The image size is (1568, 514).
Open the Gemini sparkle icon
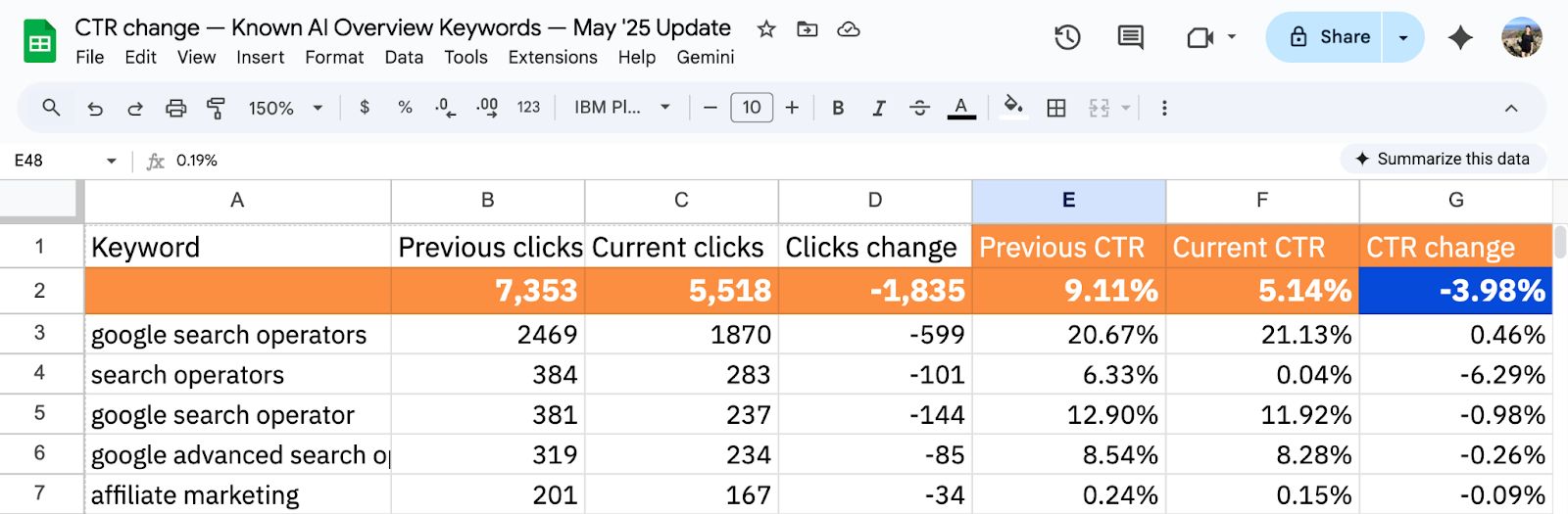(1460, 37)
